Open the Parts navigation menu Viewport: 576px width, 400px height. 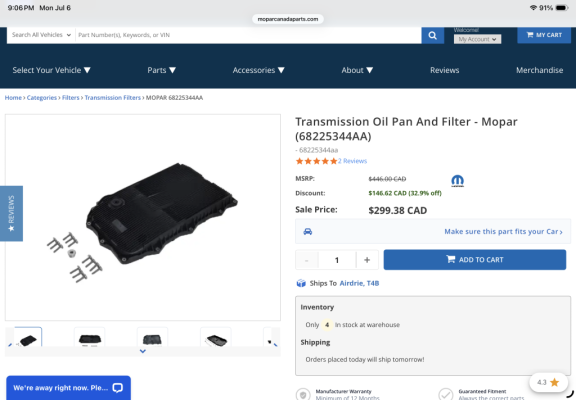162,70
